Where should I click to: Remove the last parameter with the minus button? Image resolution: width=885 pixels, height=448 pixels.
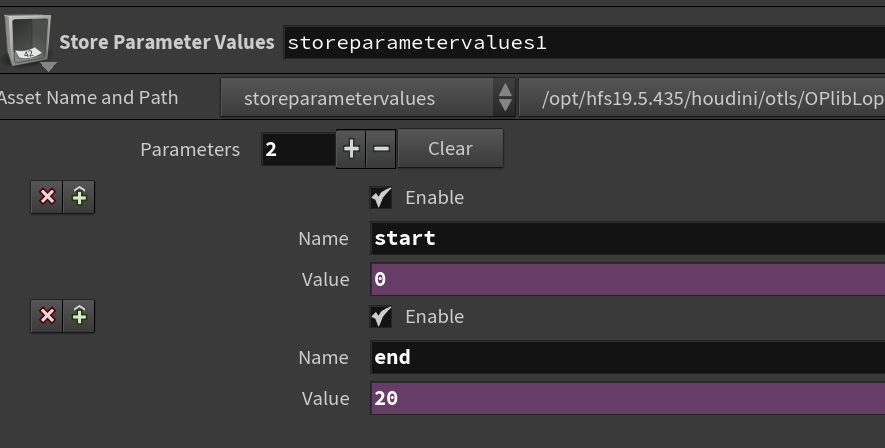tap(381, 149)
